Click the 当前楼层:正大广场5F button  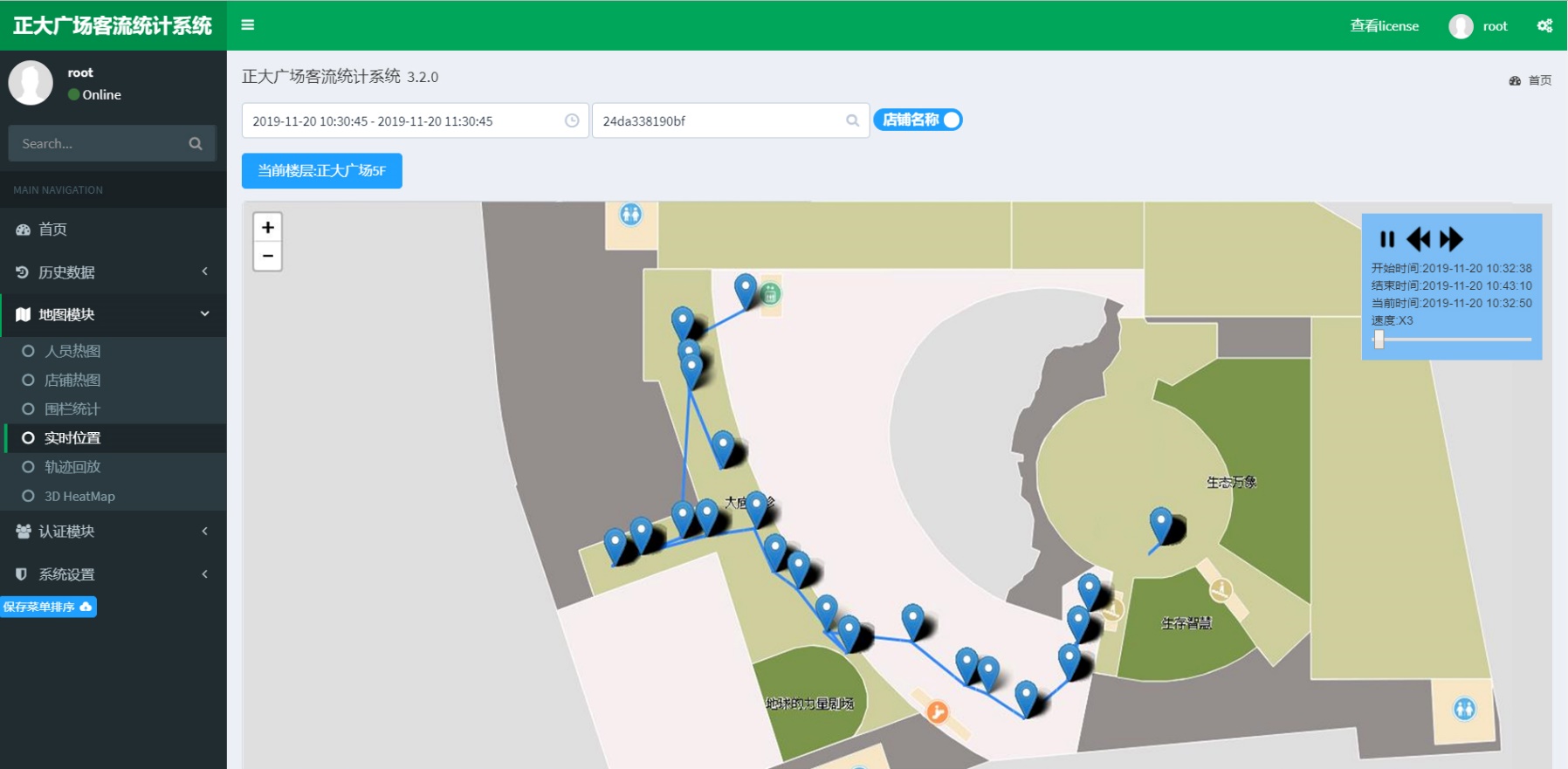click(322, 171)
